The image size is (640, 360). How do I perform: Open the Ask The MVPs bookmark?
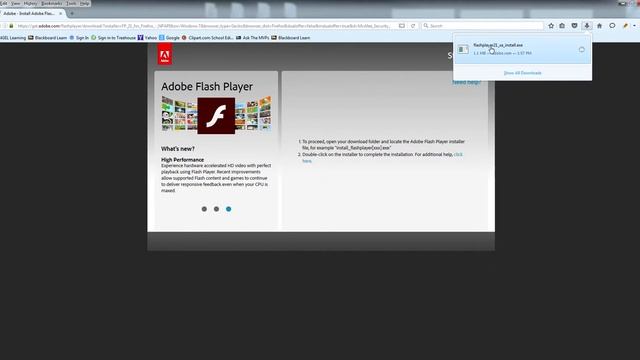252,38
